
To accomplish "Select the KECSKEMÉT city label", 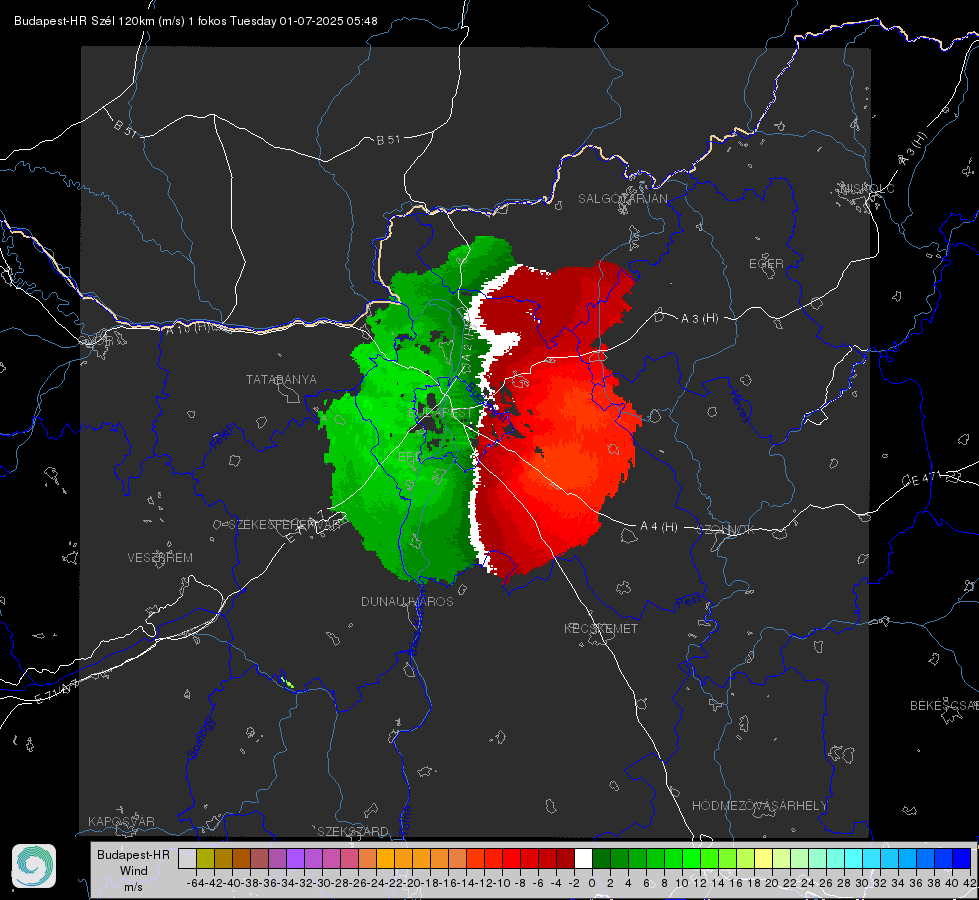I will [x=601, y=629].
